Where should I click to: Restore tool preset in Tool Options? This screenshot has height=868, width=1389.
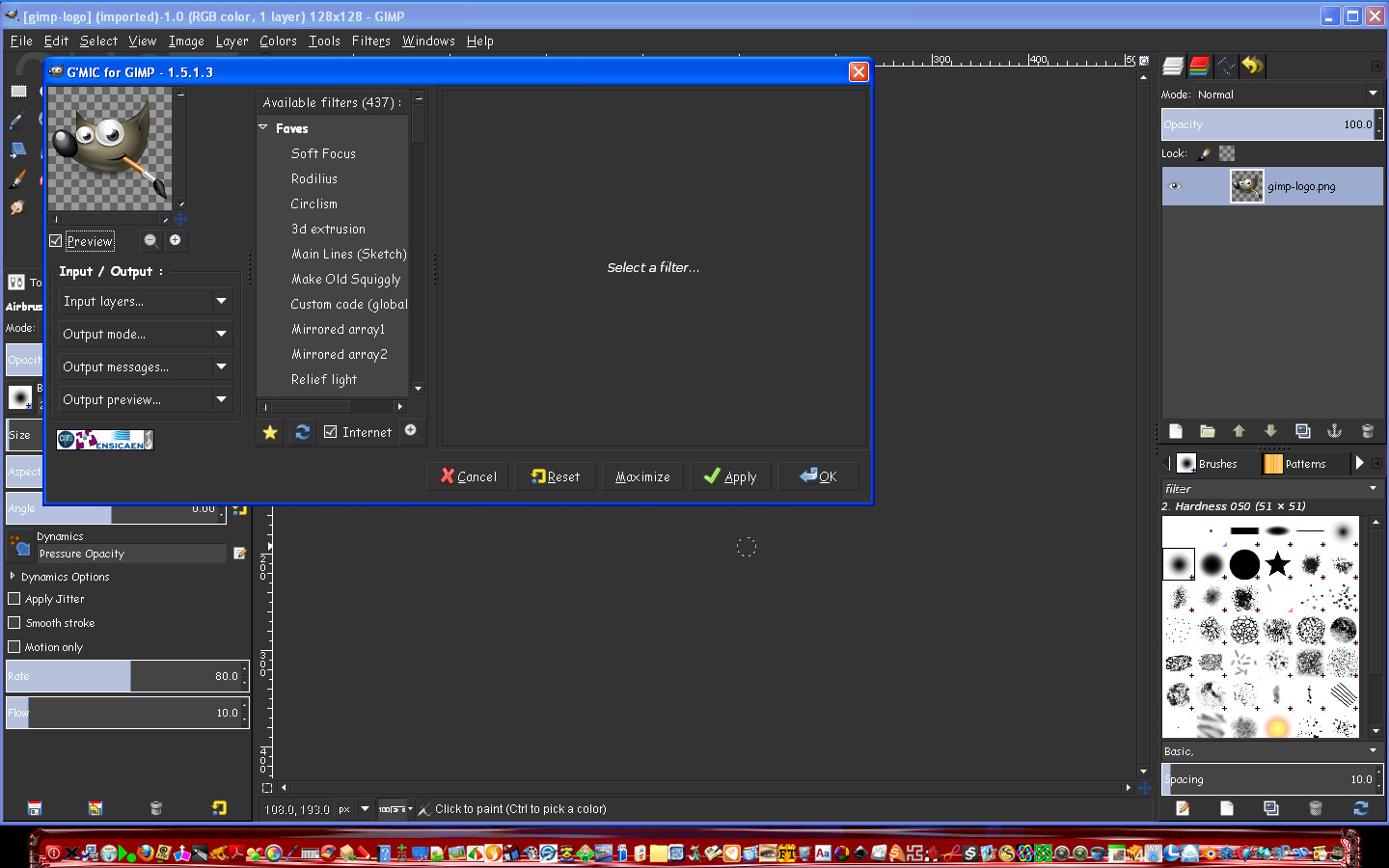click(x=95, y=808)
